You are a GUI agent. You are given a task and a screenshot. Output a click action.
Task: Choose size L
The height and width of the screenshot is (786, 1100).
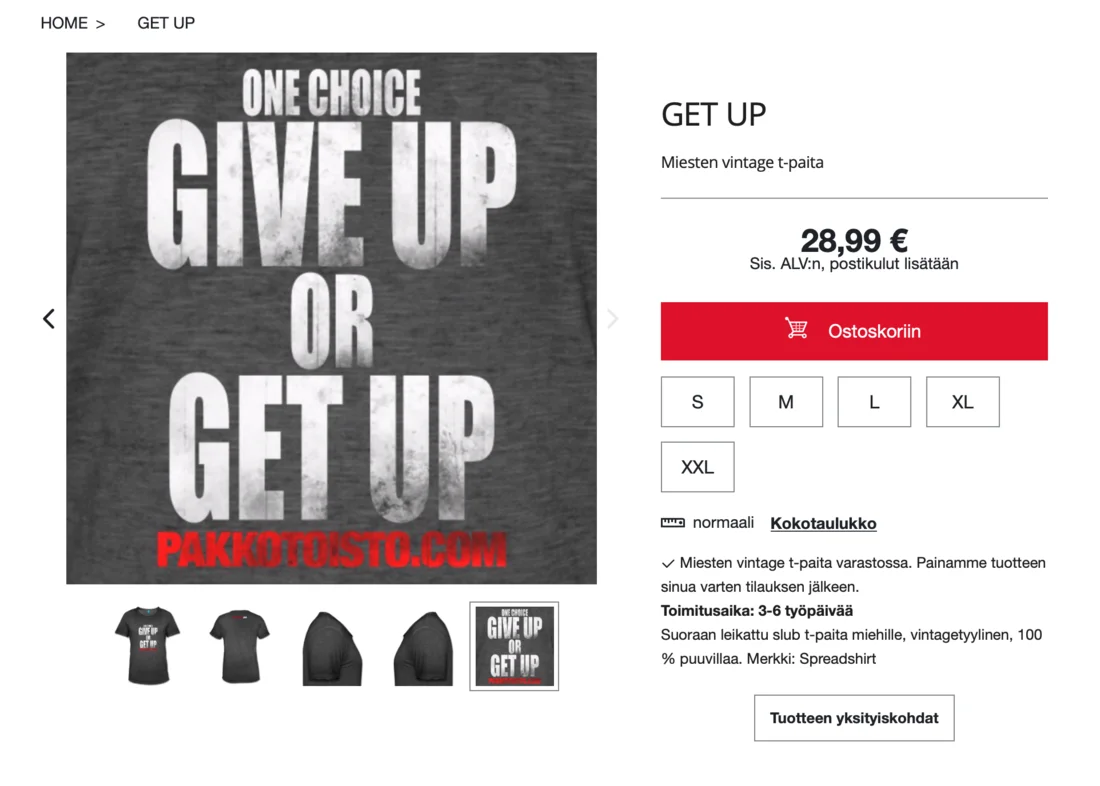point(874,402)
